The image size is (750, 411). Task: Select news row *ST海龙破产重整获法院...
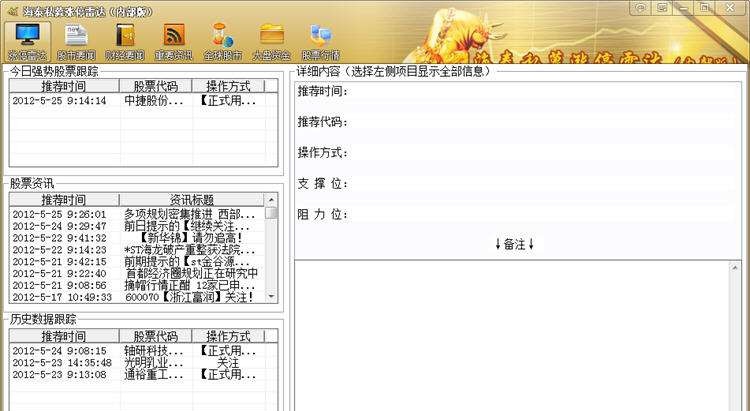137,250
